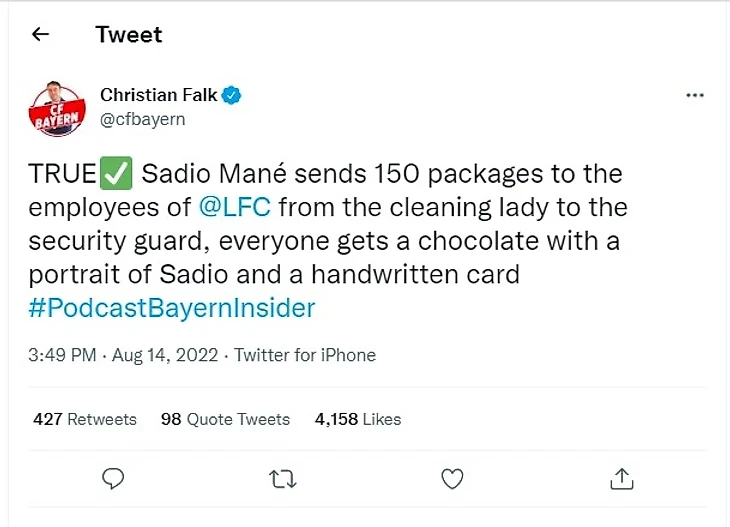Open Christian Falk's profile picture
Image resolution: width=730 pixels, height=527 pixels.
57,109
